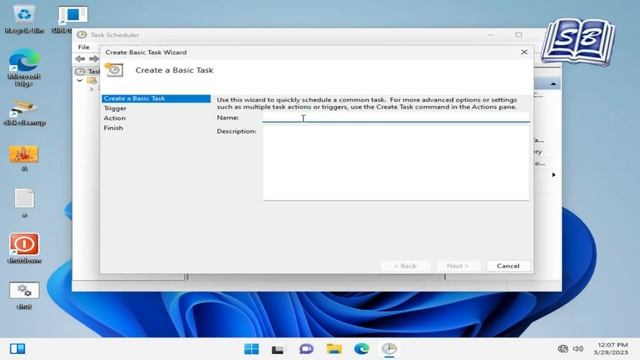Image resolution: width=640 pixels, height=360 pixels.
Task: Open the File menu in Task Scheduler
Action: pos(84,47)
